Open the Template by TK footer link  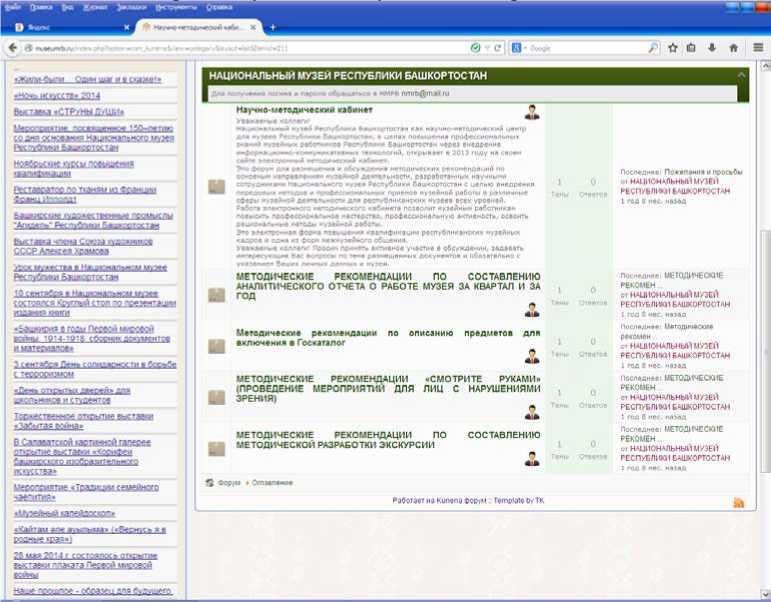(x=519, y=500)
